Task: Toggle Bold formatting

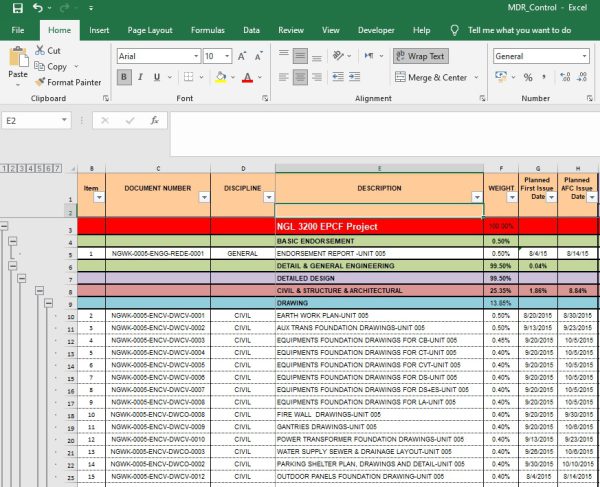Action: (x=125, y=77)
